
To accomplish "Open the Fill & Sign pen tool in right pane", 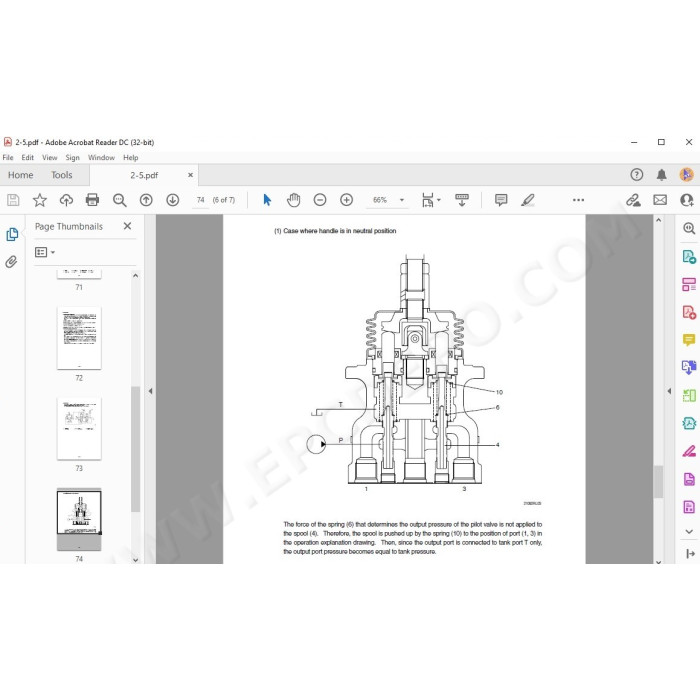I will tap(689, 451).
